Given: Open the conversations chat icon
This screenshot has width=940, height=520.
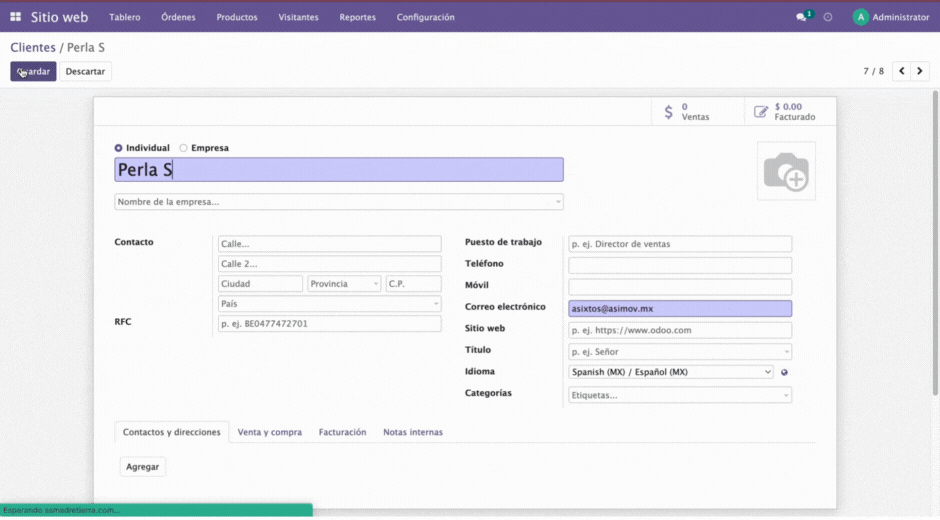Looking at the screenshot, I should coord(801,17).
